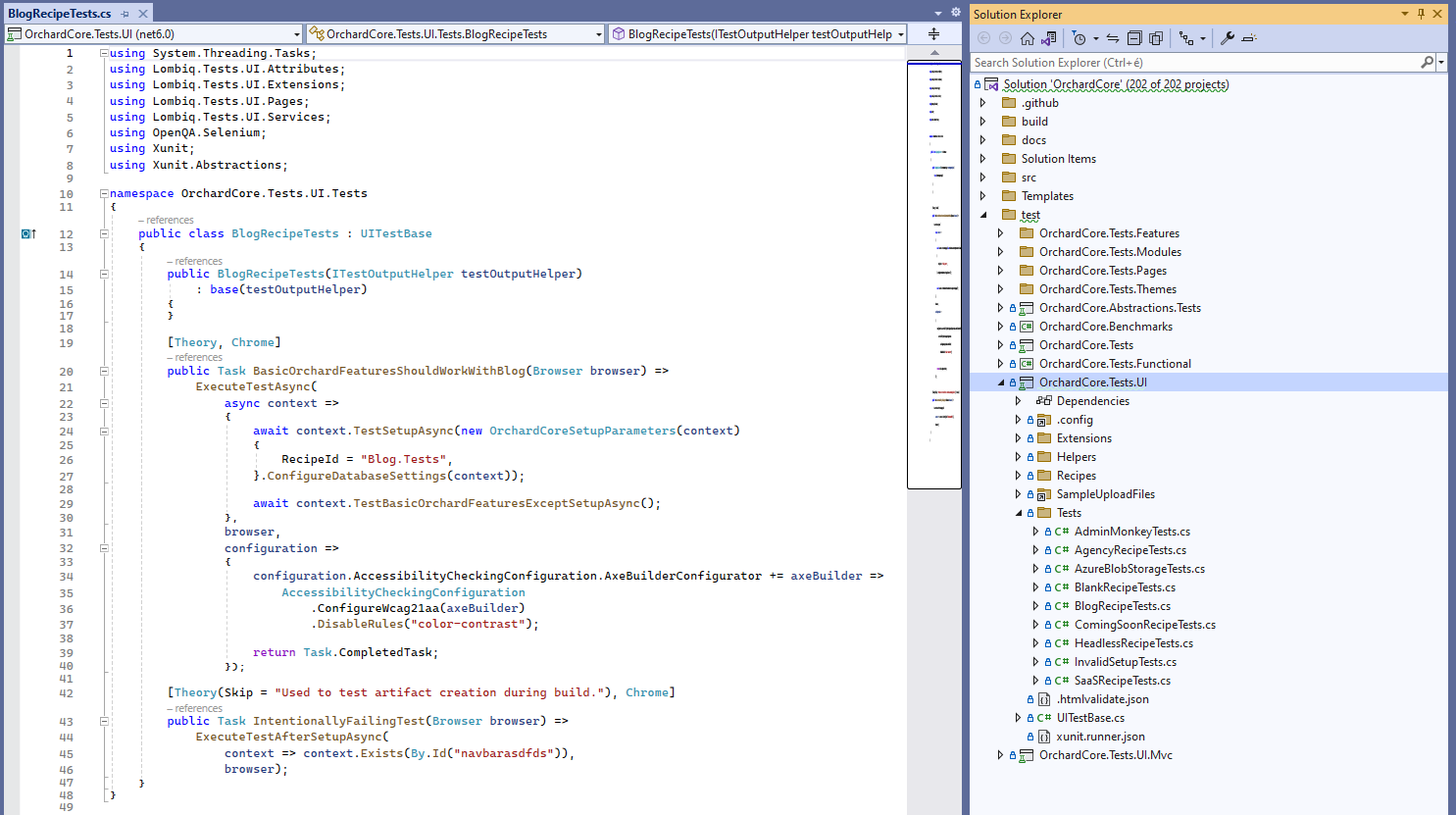Viewport: 1456px width, 815px height.
Task: Open the nesting options dropdown arrow
Action: coord(1203,39)
